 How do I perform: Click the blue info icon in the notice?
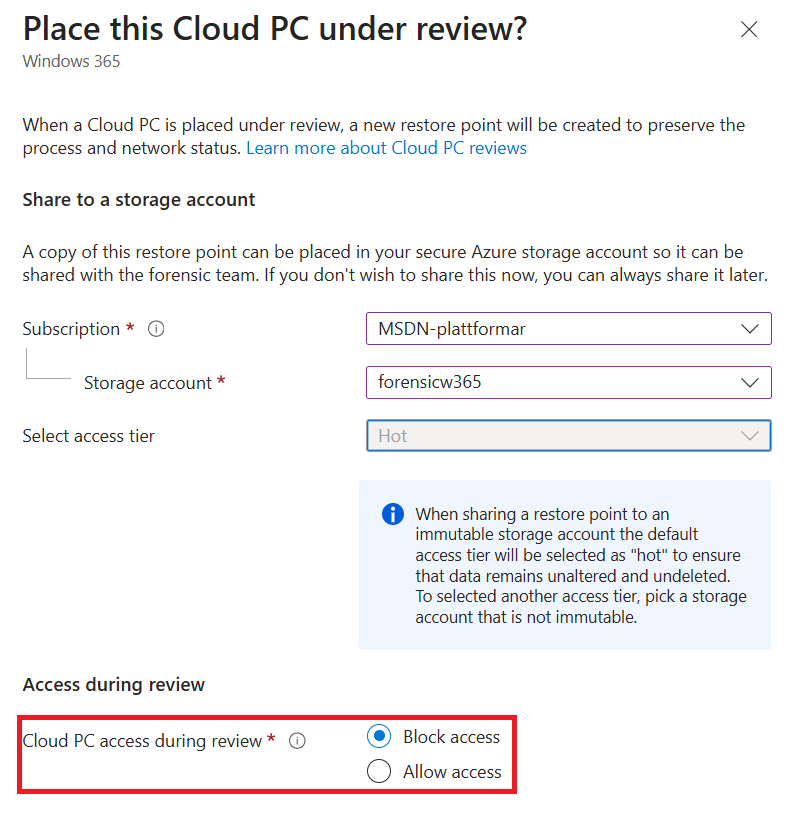pyautogui.click(x=393, y=514)
